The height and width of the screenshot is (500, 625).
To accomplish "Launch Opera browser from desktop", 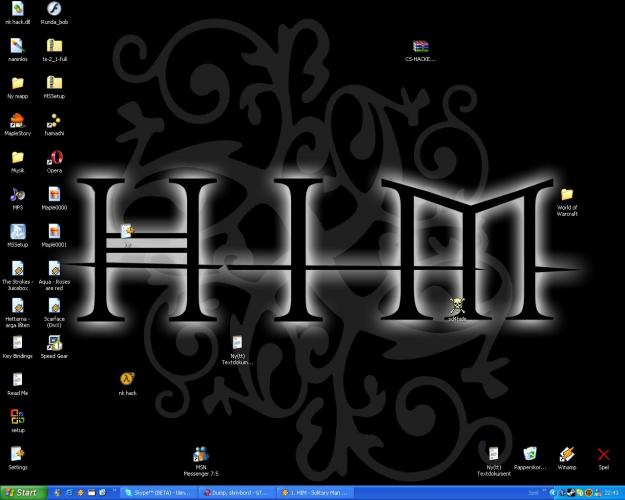I will click(x=54, y=158).
